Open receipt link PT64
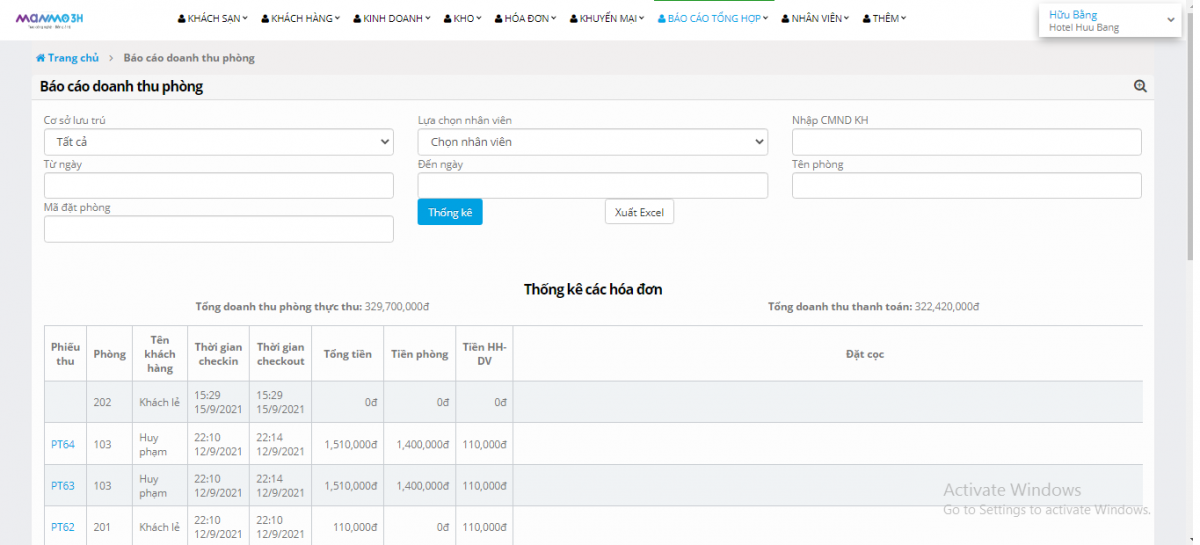This screenshot has height=545, width=1200. [62, 444]
